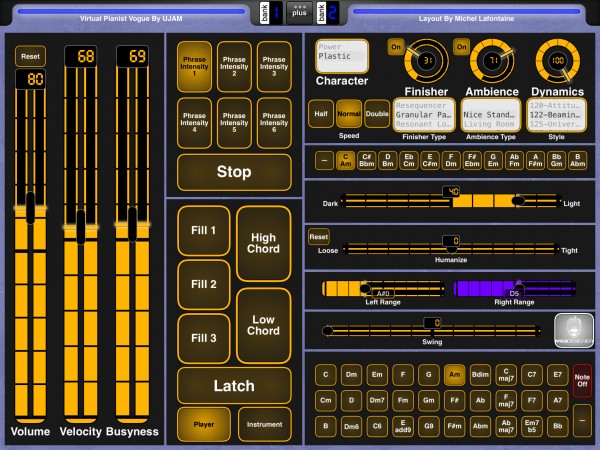This screenshot has height=450, width=600.
Task: Select the G / Em key
Action: point(493,160)
